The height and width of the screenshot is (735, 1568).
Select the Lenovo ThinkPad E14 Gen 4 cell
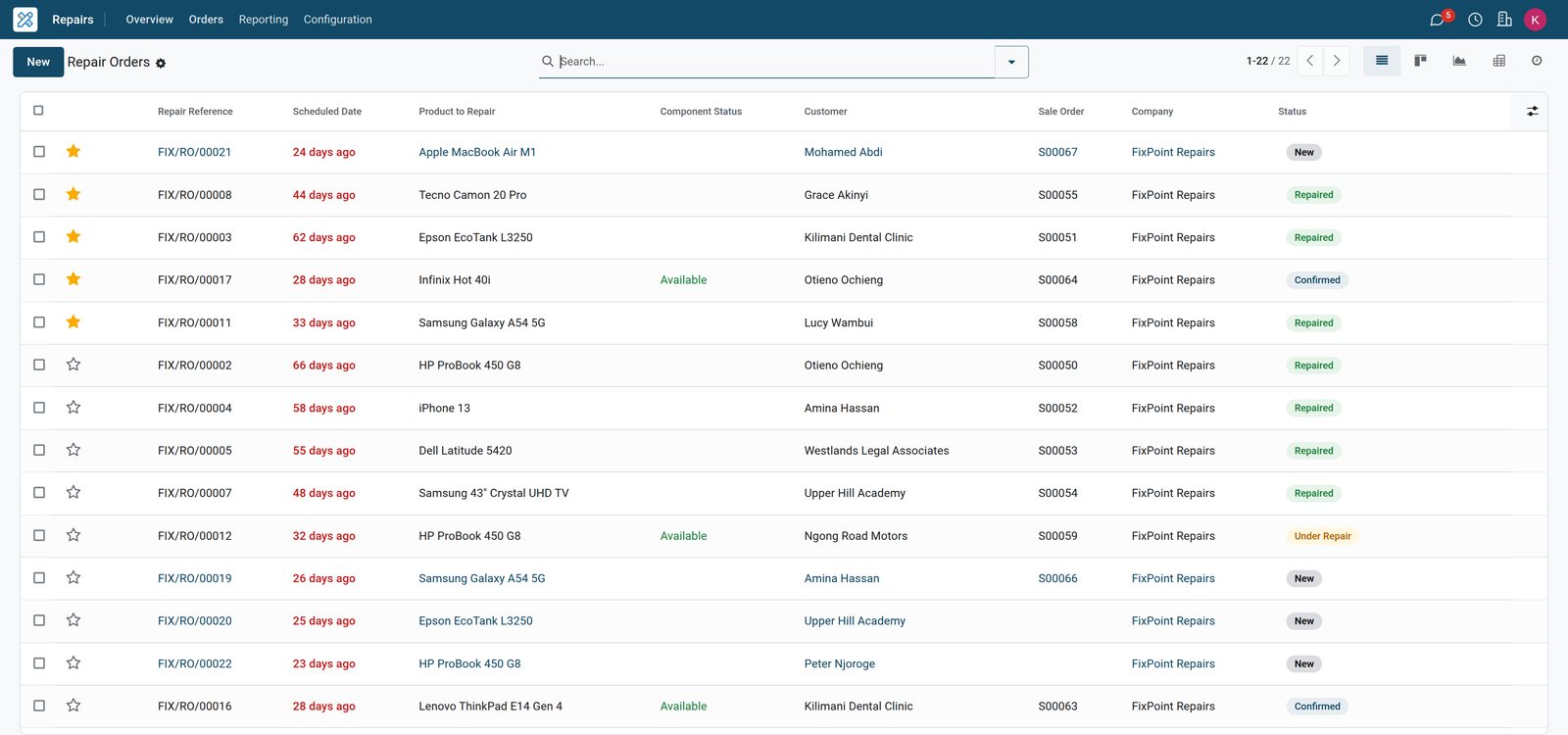[x=490, y=707]
